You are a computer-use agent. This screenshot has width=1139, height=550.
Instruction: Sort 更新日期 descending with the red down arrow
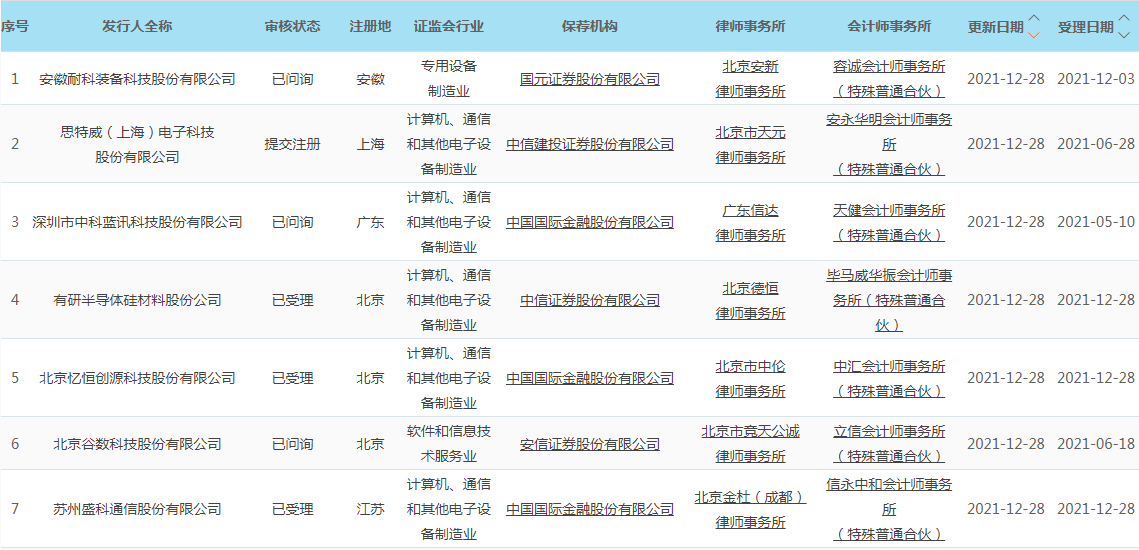click(x=1034, y=34)
